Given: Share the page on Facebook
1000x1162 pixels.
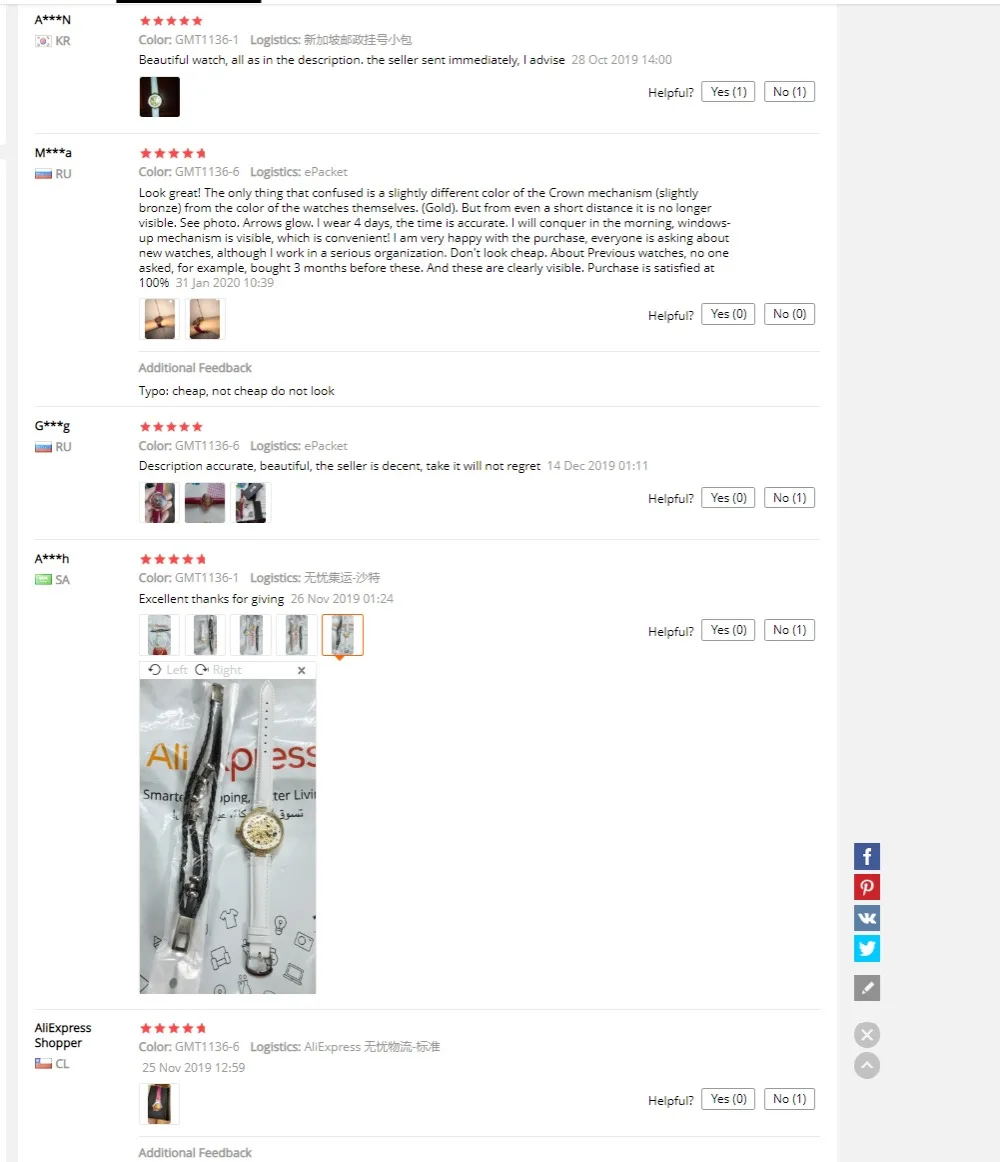Looking at the screenshot, I should point(867,856).
